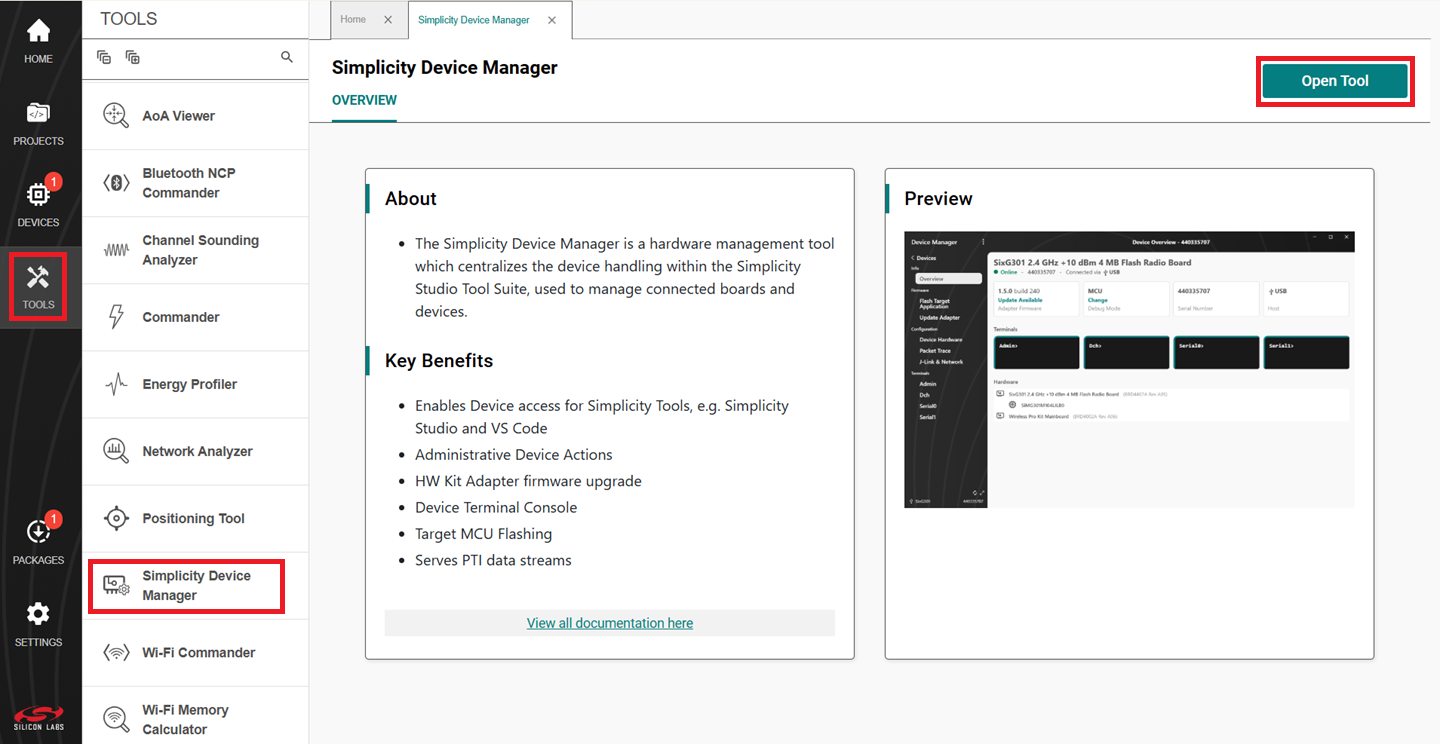
Task: Expand all items in Tools panel
Action: tap(132, 58)
